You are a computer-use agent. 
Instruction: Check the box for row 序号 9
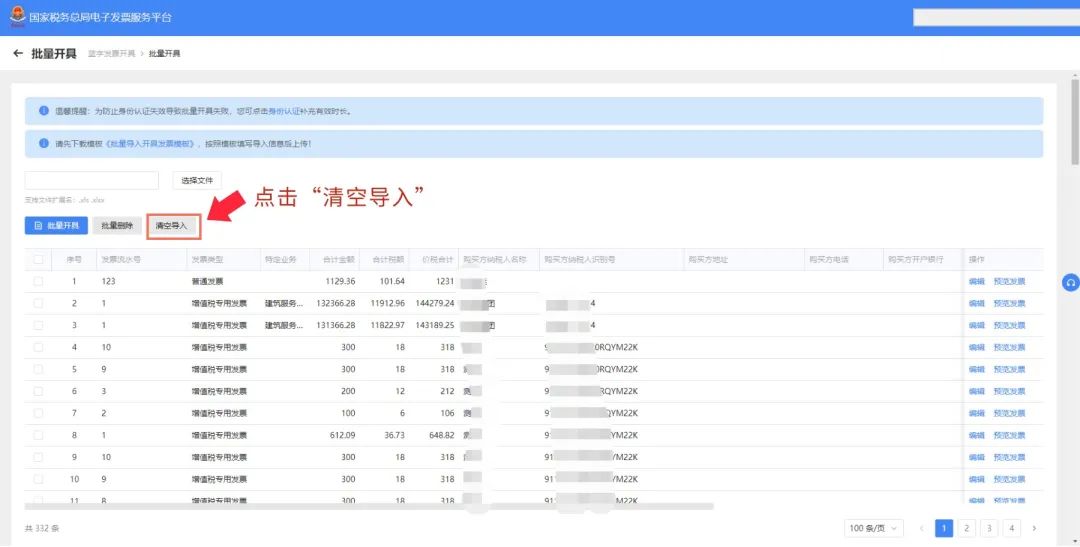point(38,457)
